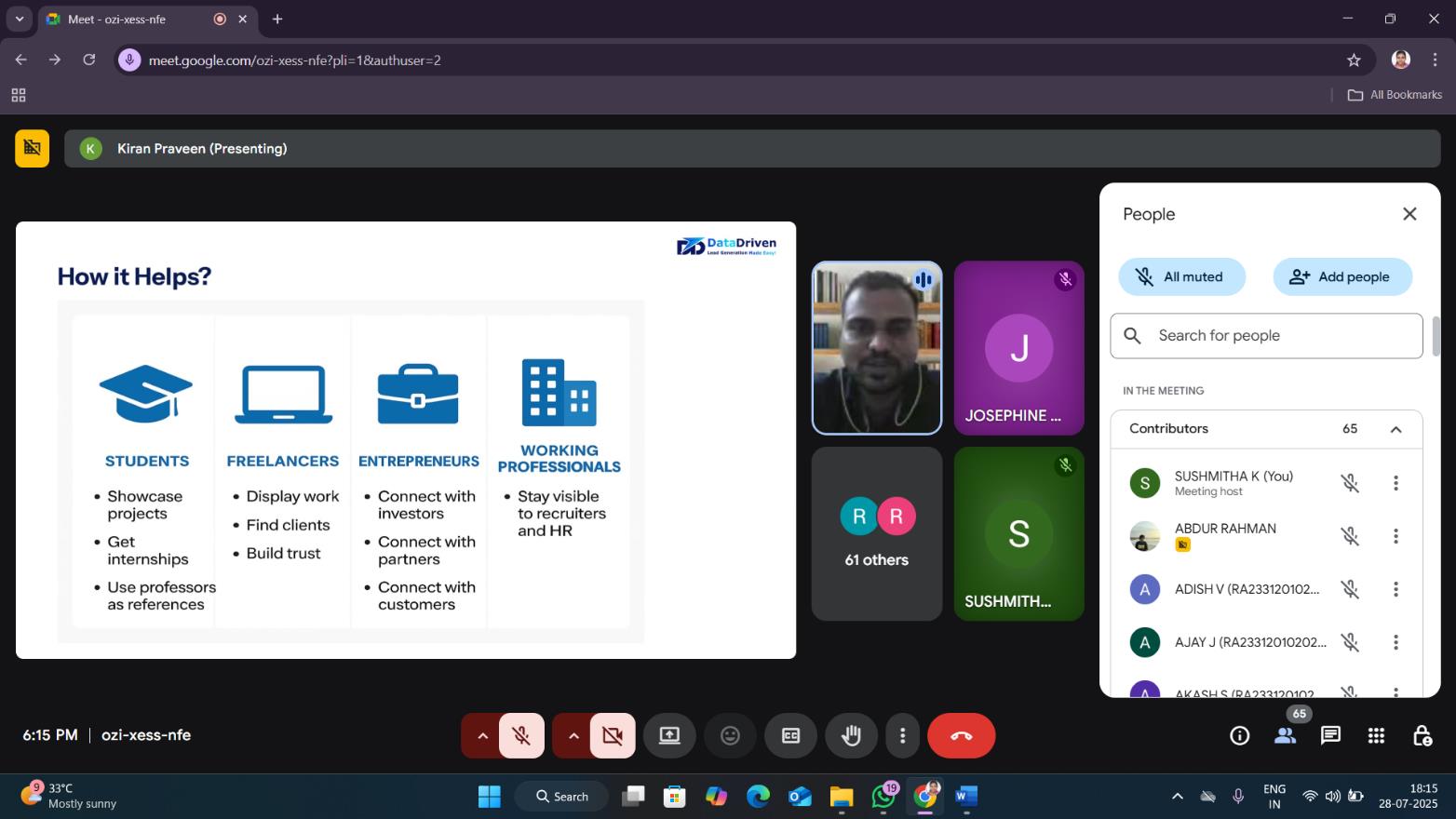Open the meeting details info icon
1456x819 pixels.
[x=1239, y=735]
